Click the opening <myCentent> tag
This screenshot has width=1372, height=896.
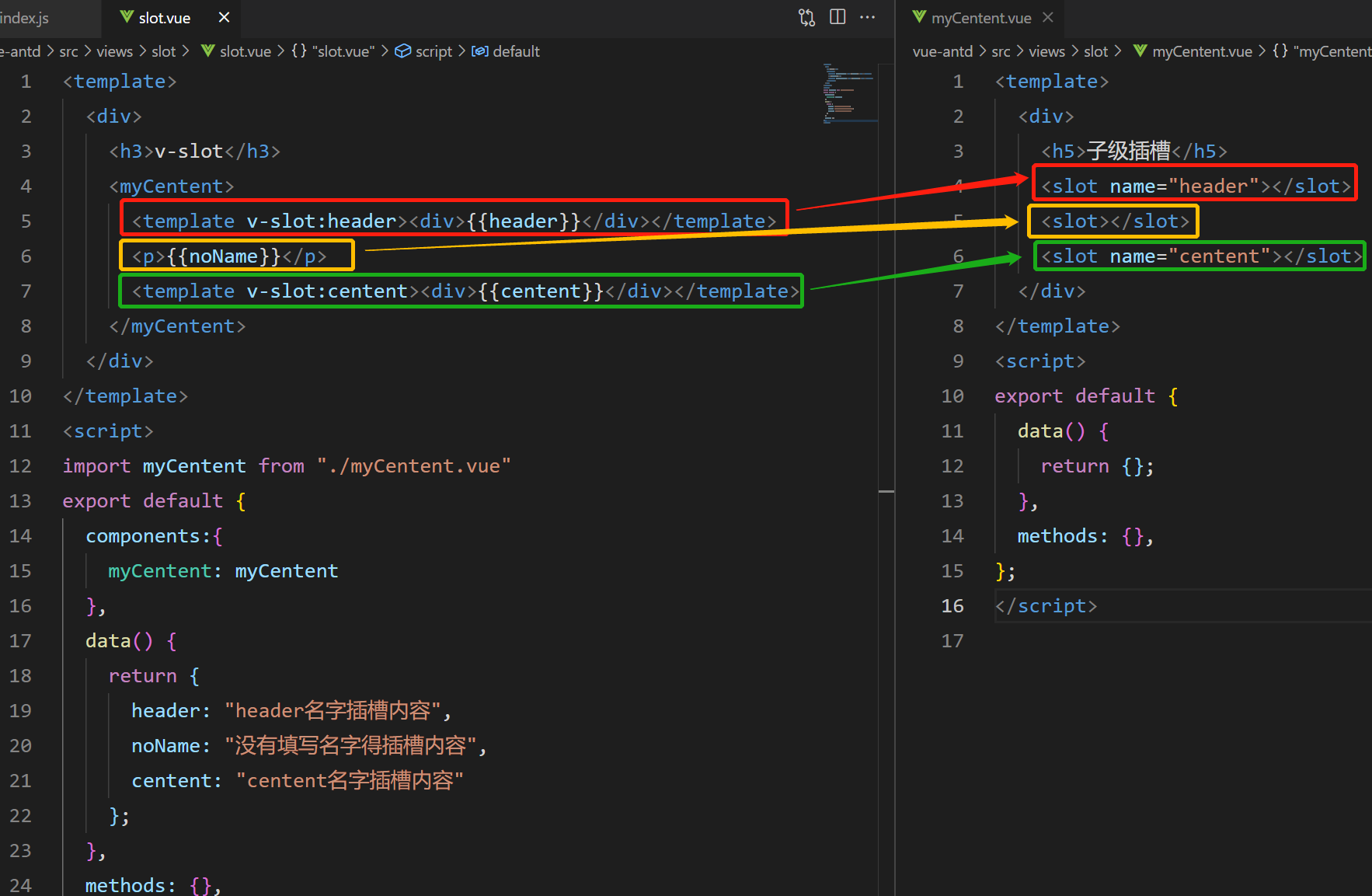(x=171, y=187)
